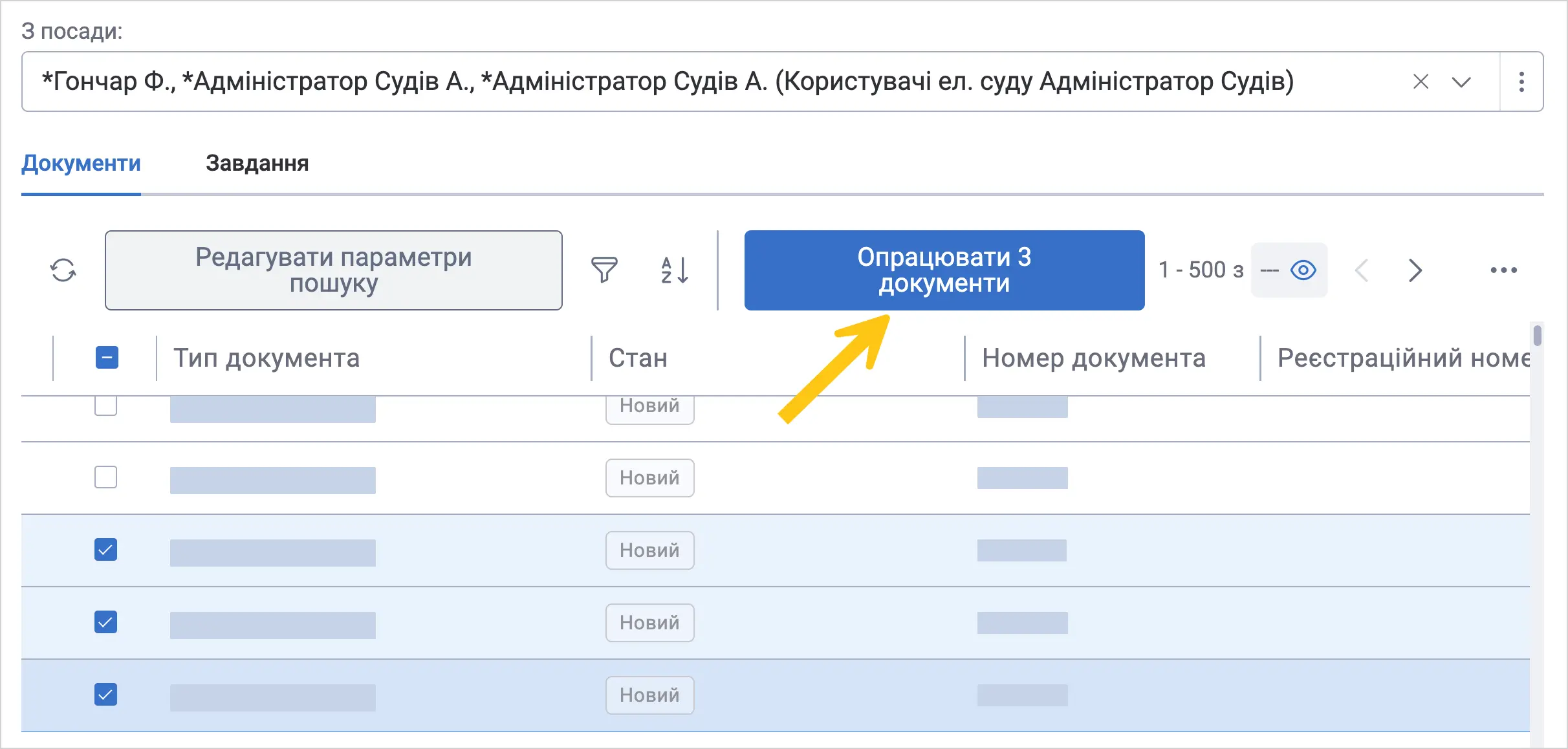Click Опрацювати 3 документи button
The height and width of the screenshot is (749, 1568).
coord(944,270)
